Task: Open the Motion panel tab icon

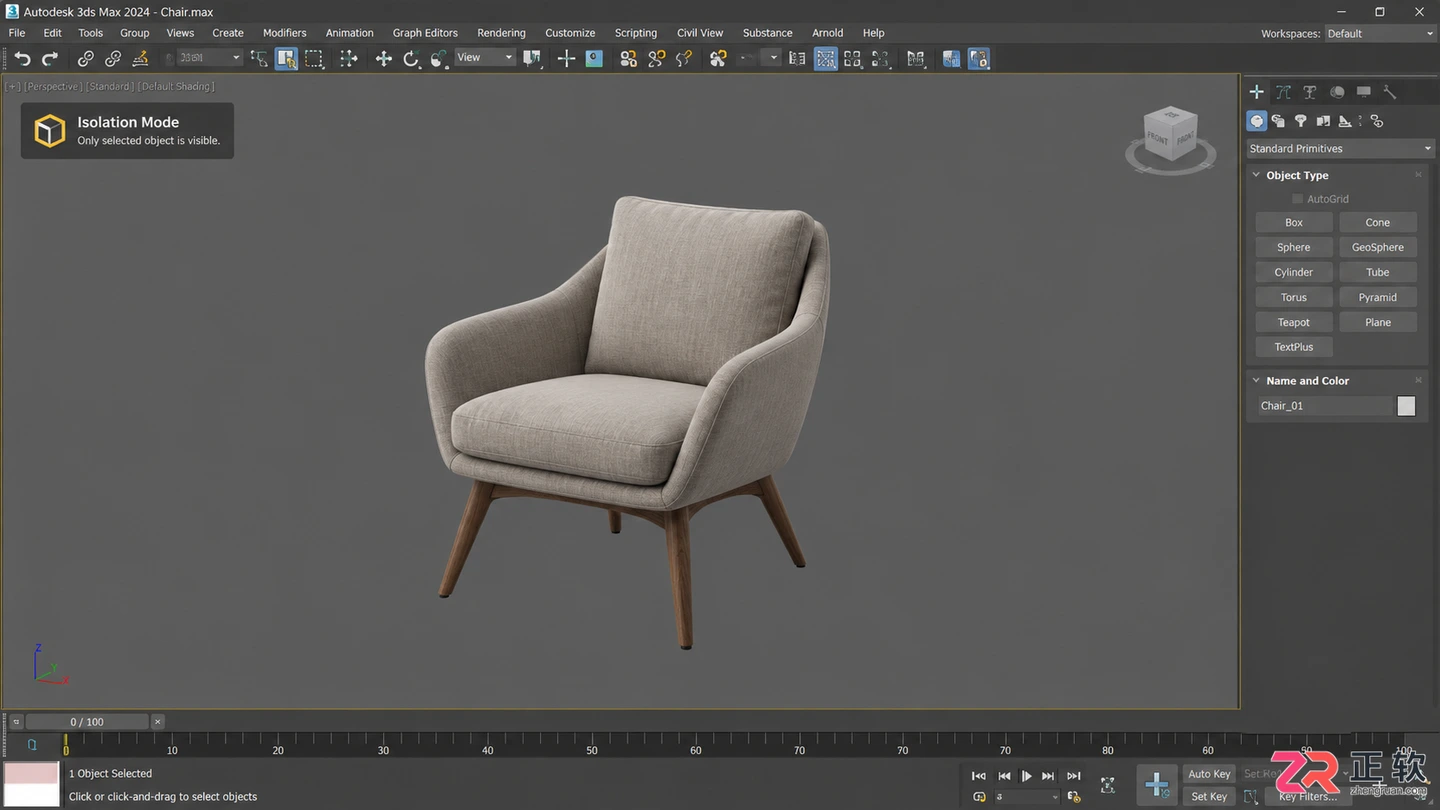Action: click(1337, 92)
